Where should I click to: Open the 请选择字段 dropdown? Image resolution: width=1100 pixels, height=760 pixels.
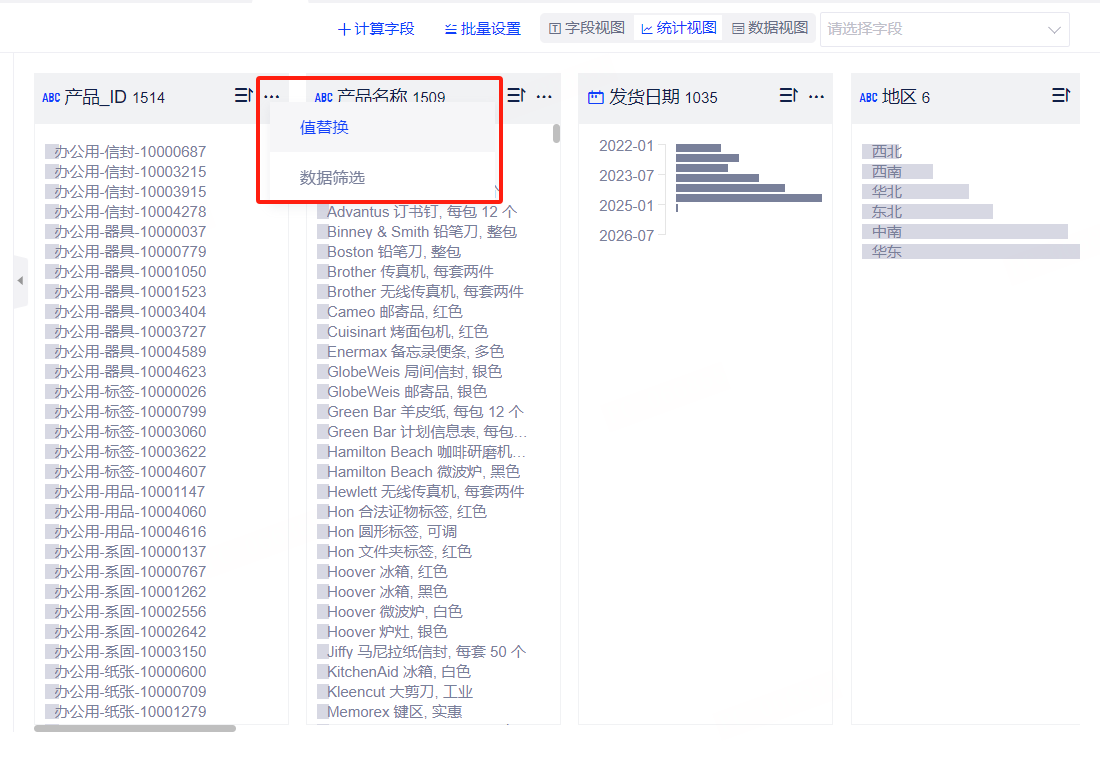(x=930, y=29)
